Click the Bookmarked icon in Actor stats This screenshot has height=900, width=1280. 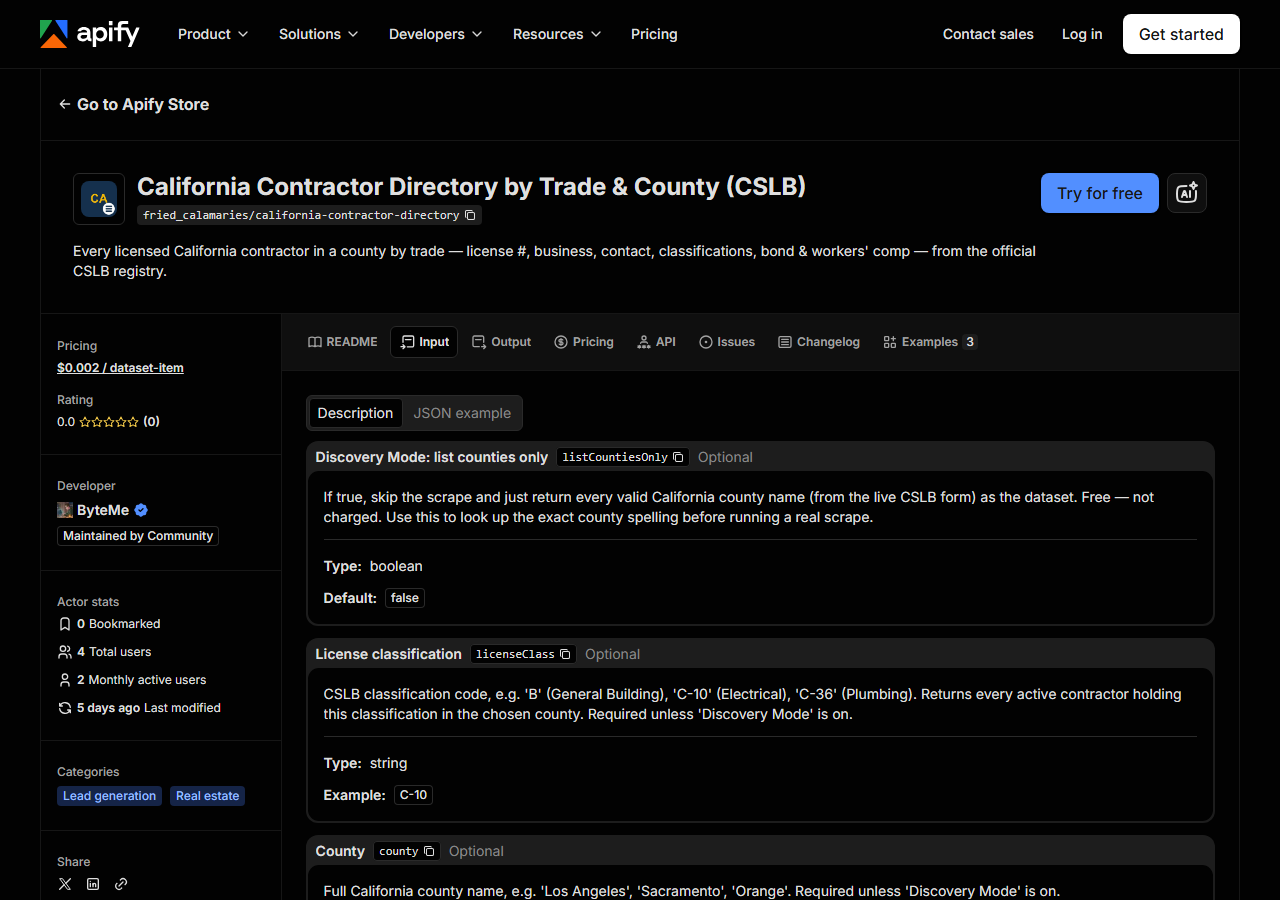(65, 624)
